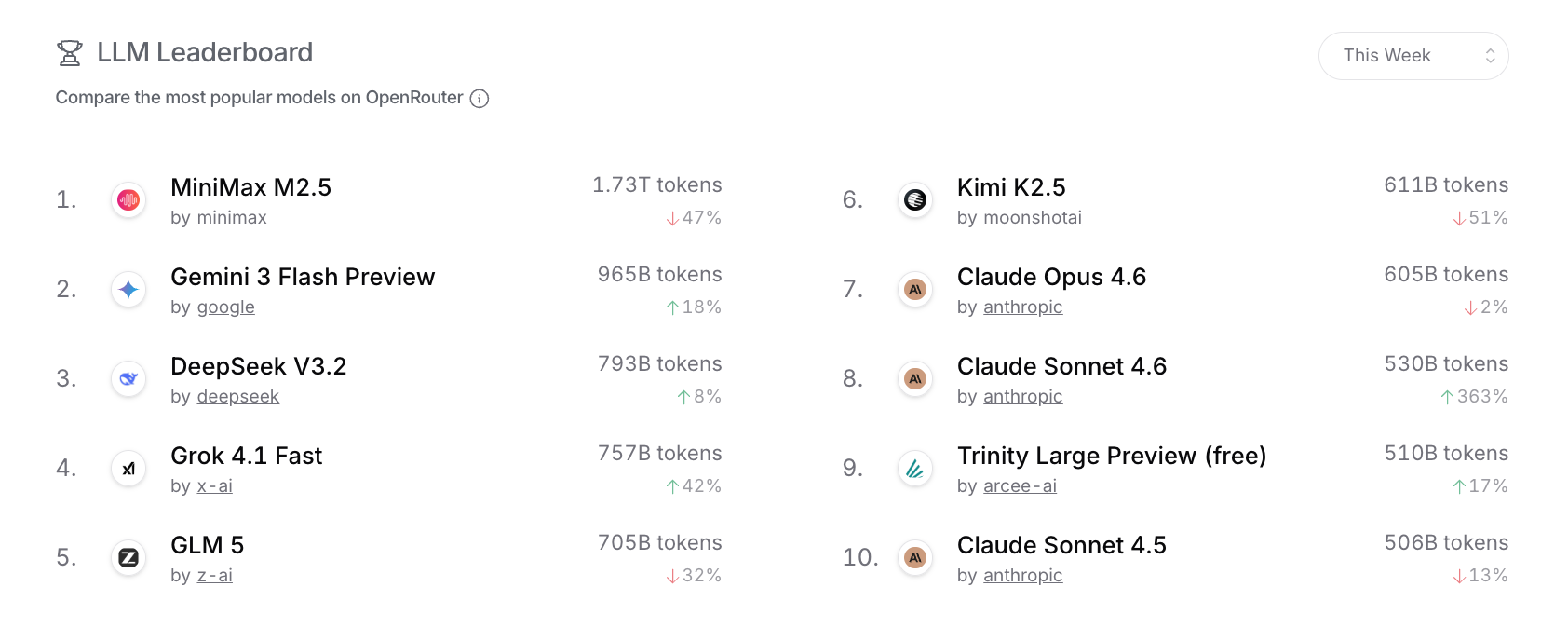
Task: Open the deepseek provider link
Action: (x=237, y=396)
